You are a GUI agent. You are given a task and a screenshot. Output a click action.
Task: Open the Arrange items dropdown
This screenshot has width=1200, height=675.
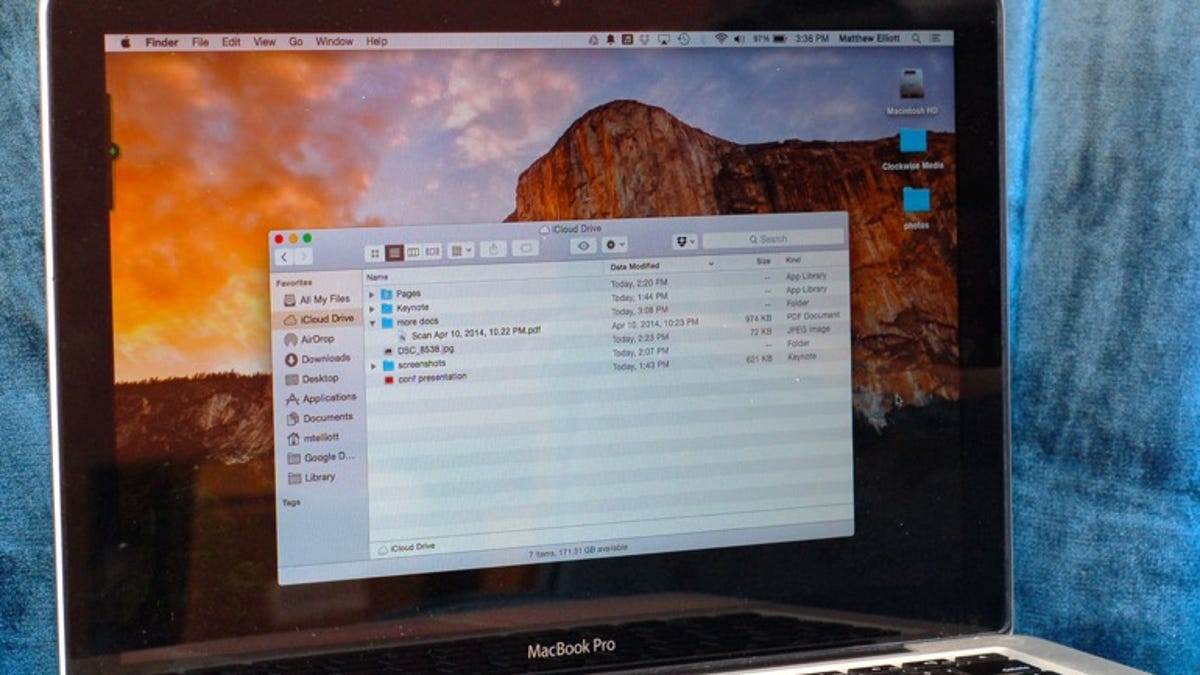click(460, 250)
